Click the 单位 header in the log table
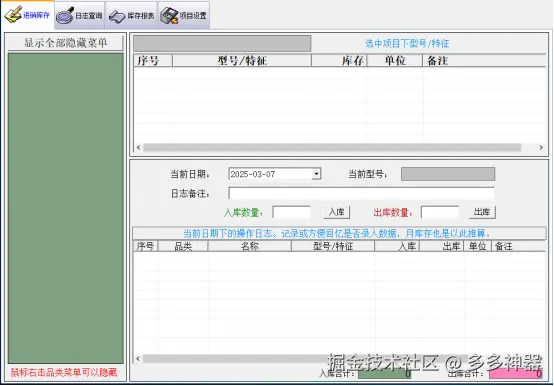554x386 pixels. point(478,246)
